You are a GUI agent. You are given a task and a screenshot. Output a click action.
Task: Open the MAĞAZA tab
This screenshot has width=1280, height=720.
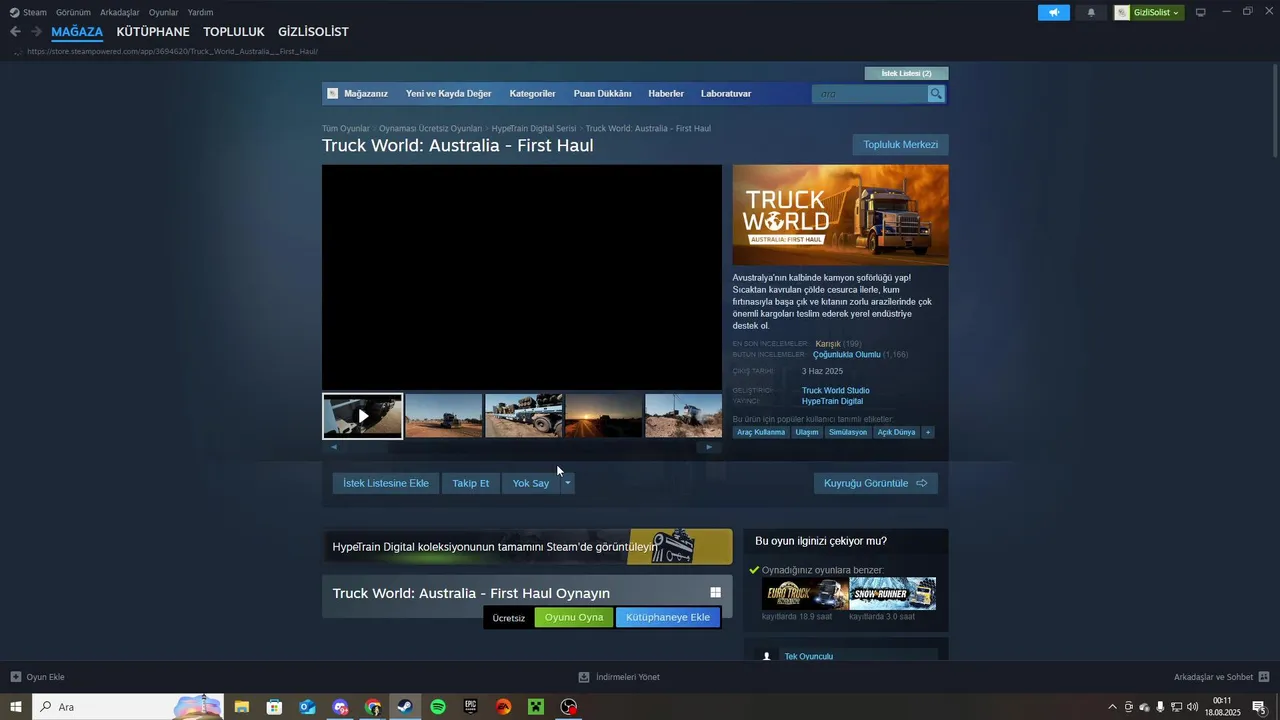(x=77, y=32)
